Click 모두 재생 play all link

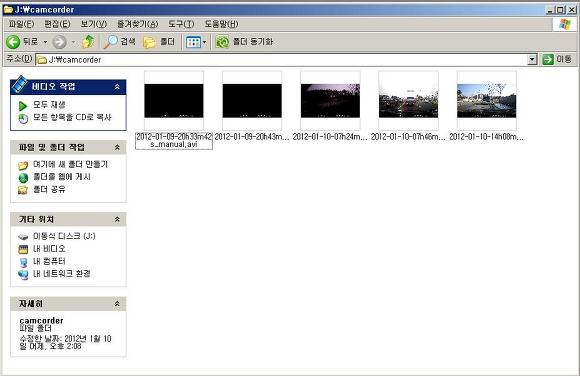(49, 105)
